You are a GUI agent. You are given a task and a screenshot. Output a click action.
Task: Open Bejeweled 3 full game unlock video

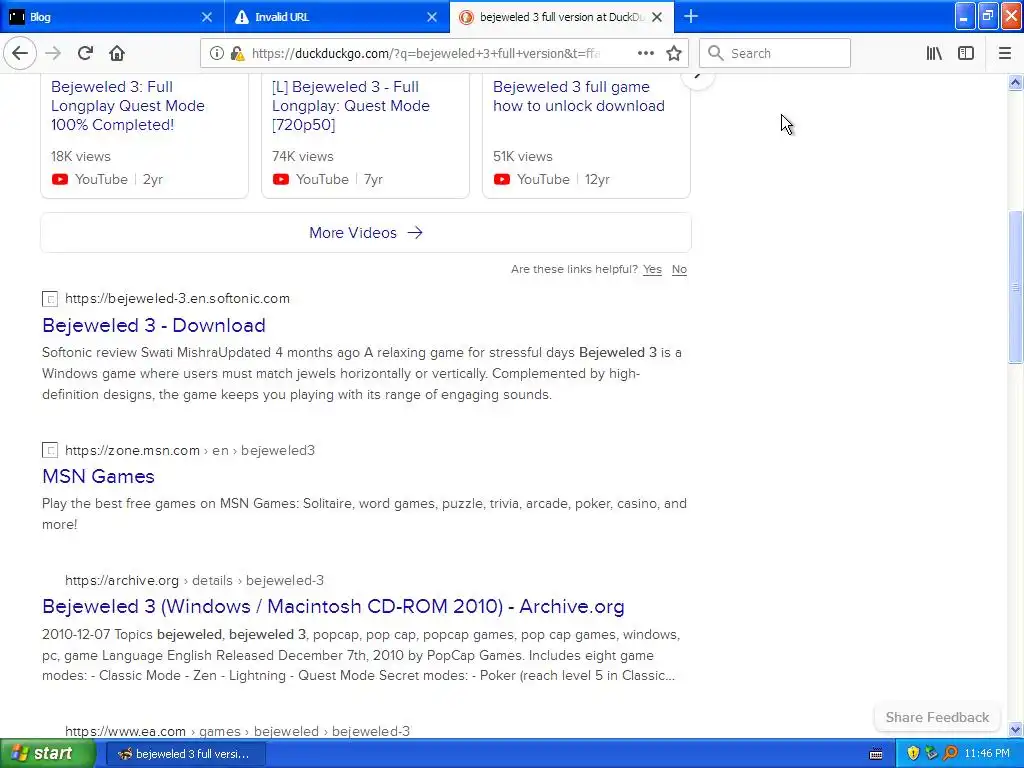click(x=579, y=96)
